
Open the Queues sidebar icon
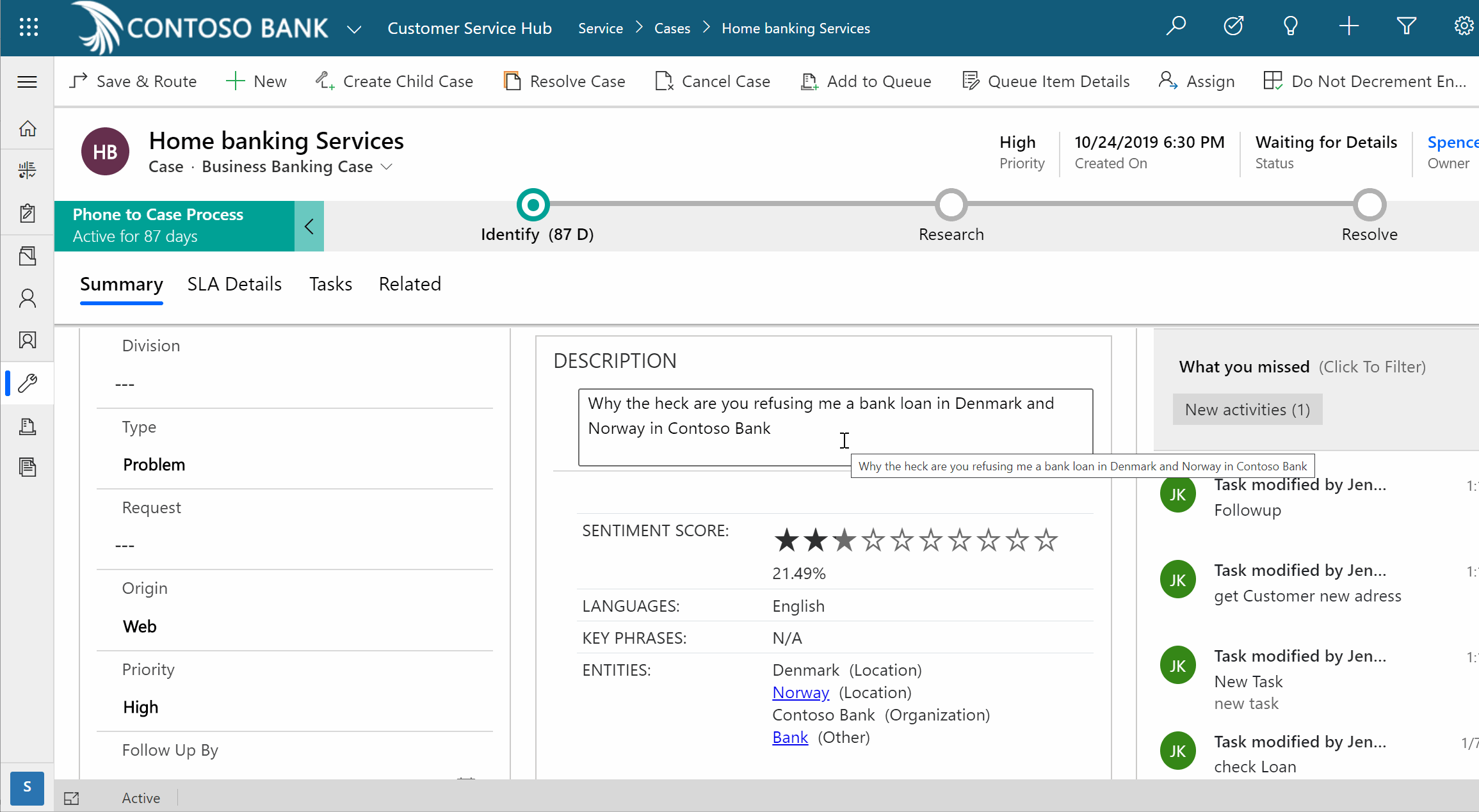(x=27, y=426)
